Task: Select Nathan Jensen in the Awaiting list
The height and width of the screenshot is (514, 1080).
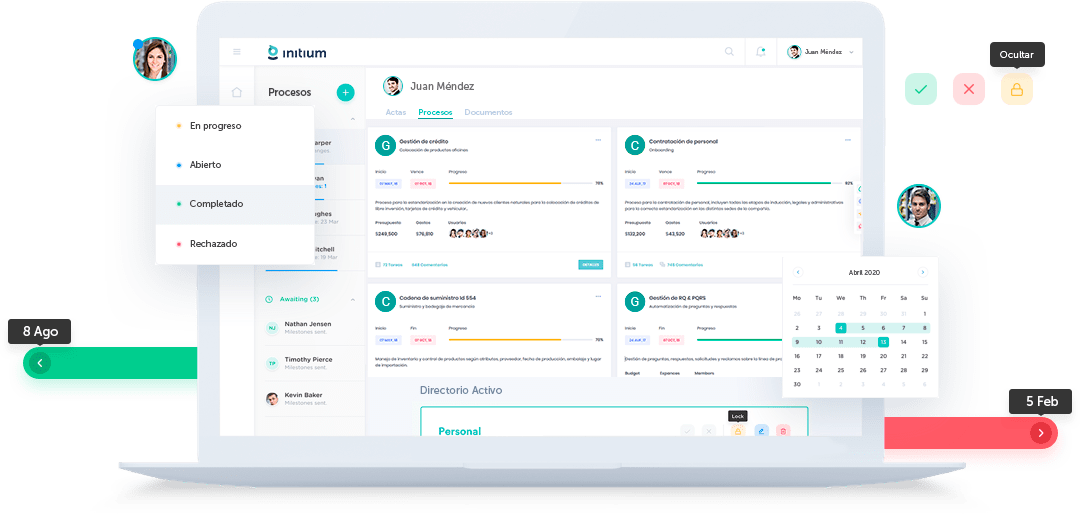Action: tap(307, 328)
